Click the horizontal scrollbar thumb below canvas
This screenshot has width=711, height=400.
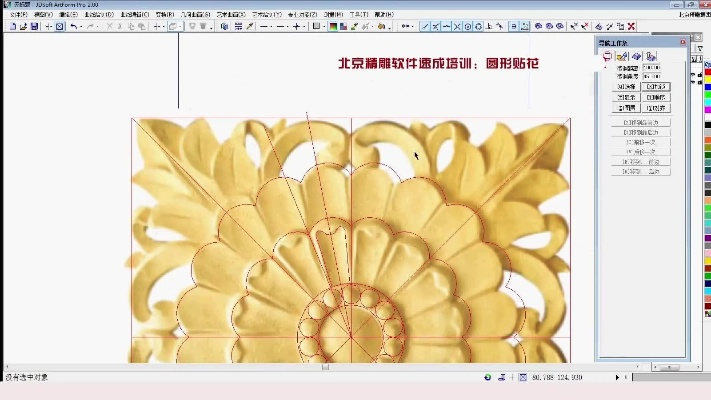(325, 367)
